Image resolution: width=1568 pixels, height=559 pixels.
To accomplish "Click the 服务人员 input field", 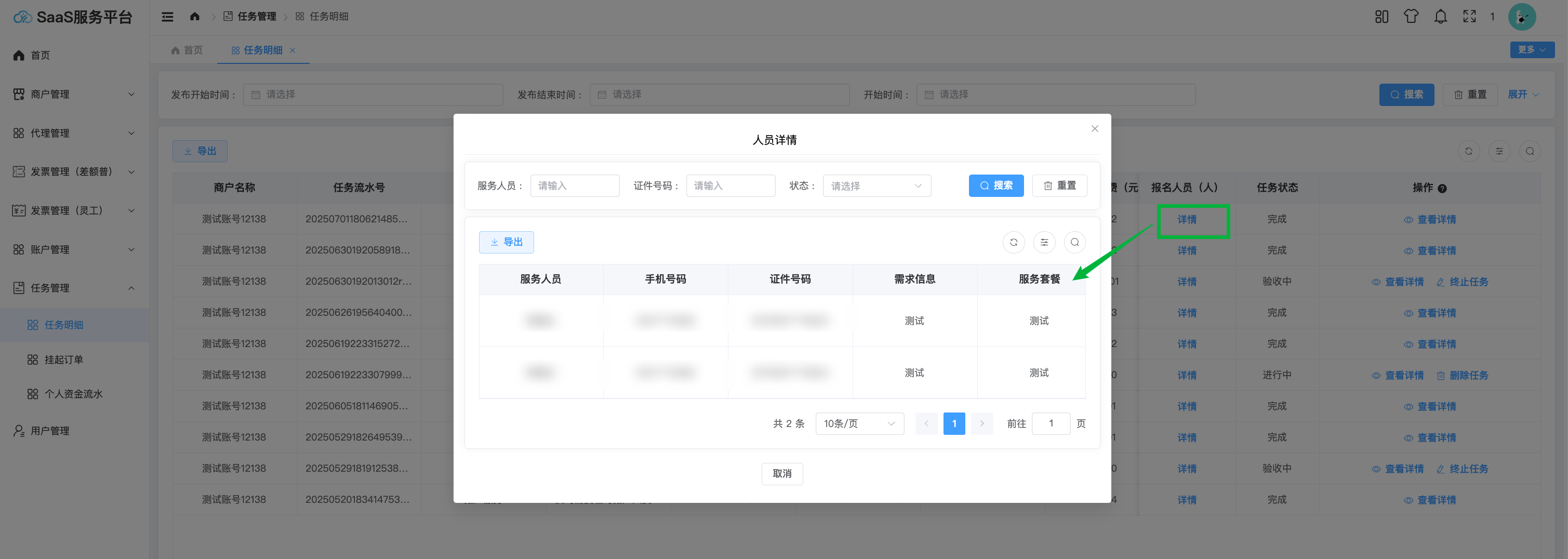I will pyautogui.click(x=575, y=185).
